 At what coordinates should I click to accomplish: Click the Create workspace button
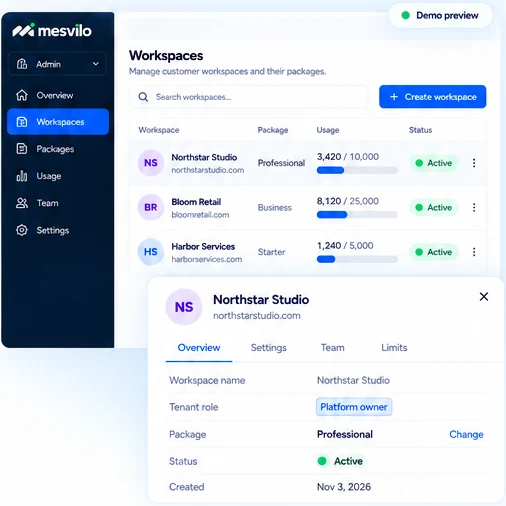coord(433,97)
